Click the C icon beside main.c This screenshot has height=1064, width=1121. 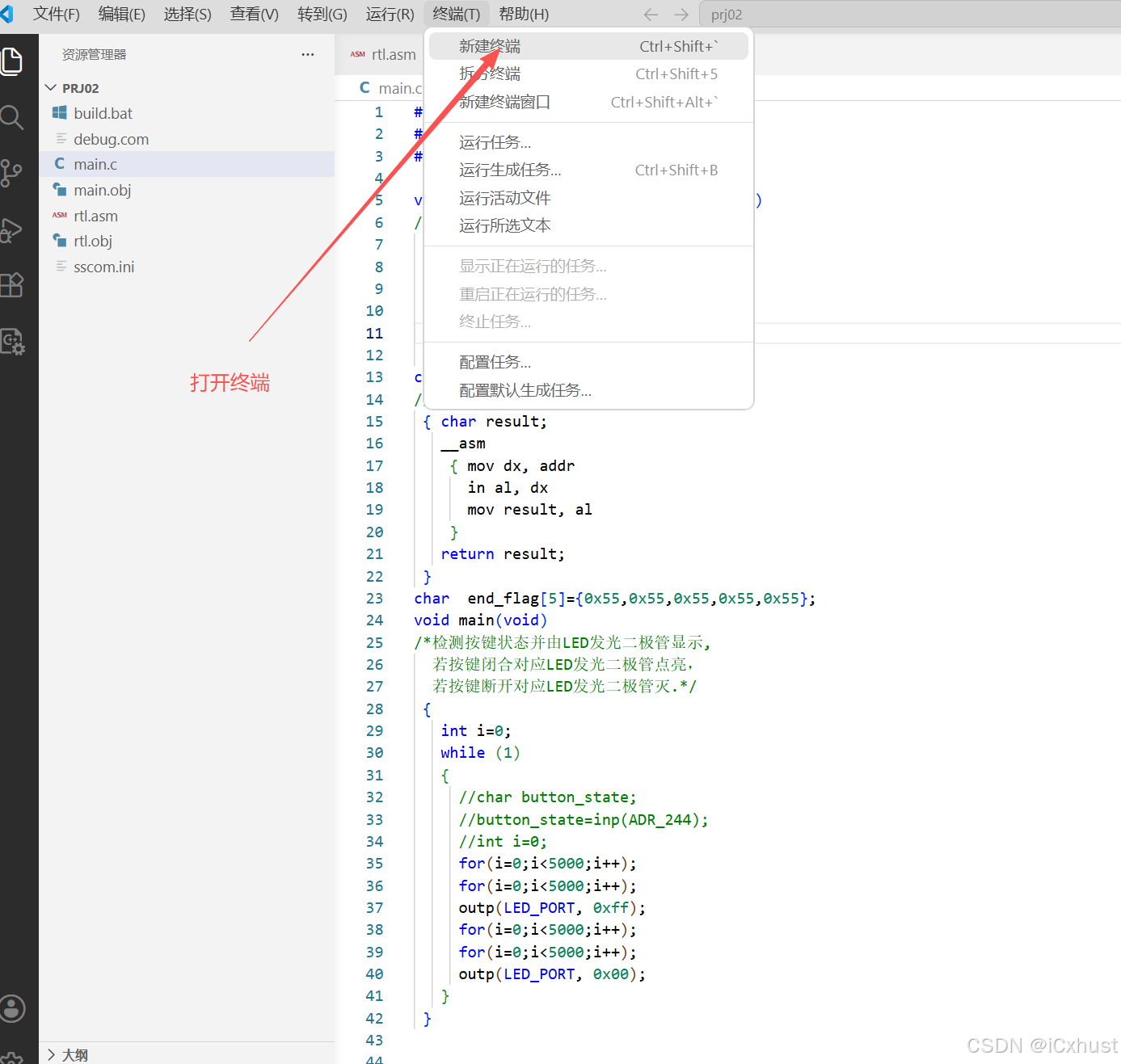60,164
